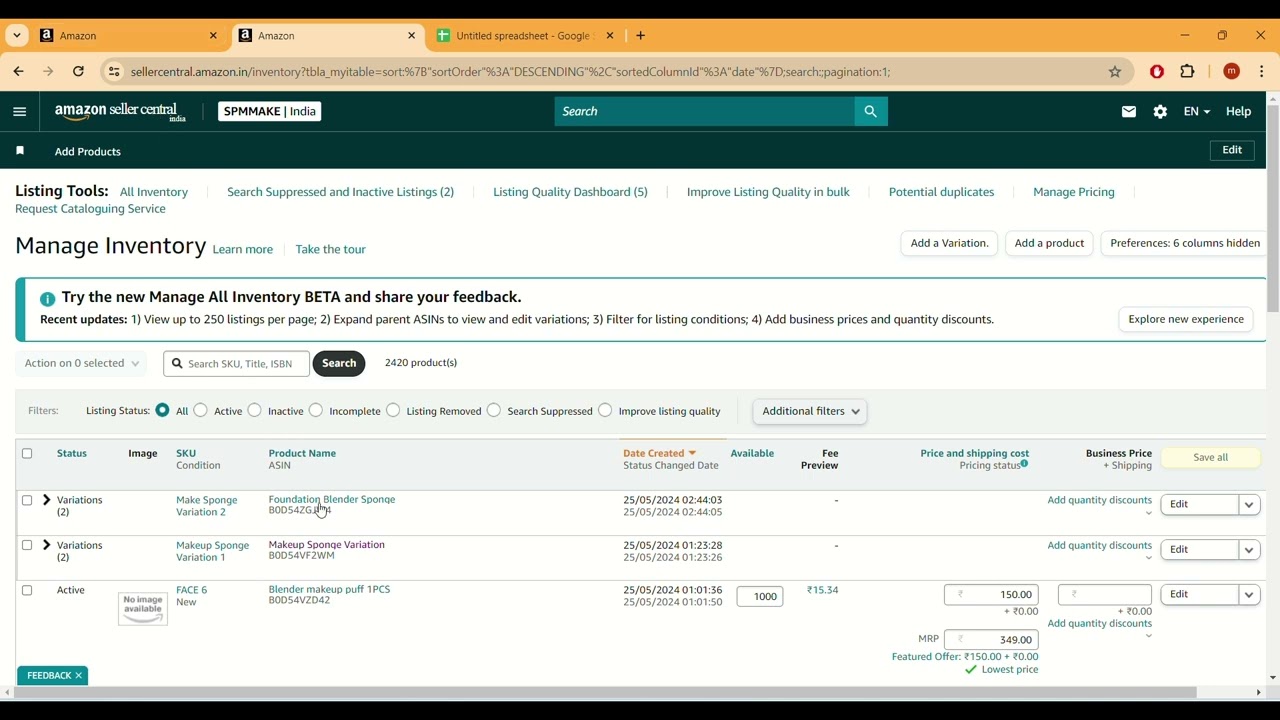Viewport: 1280px width, 720px height.
Task: Select the Listing Removed filter
Action: (393, 410)
